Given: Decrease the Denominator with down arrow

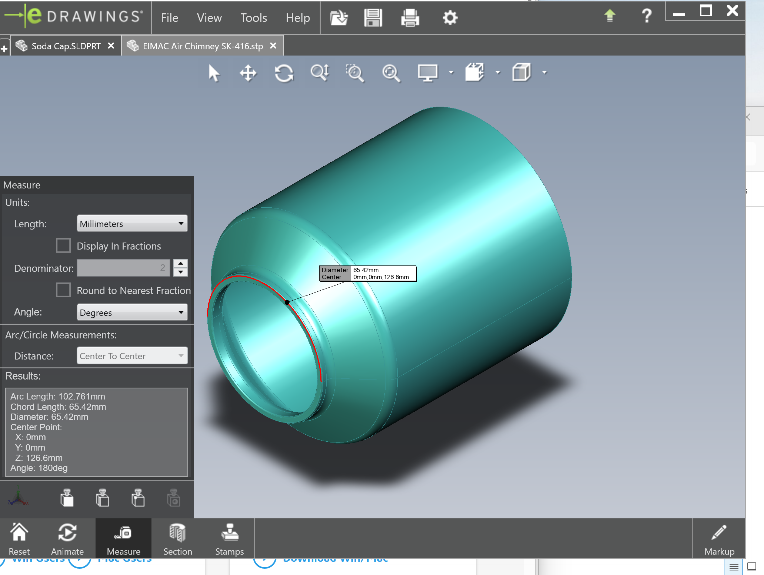Looking at the screenshot, I should click(x=180, y=272).
